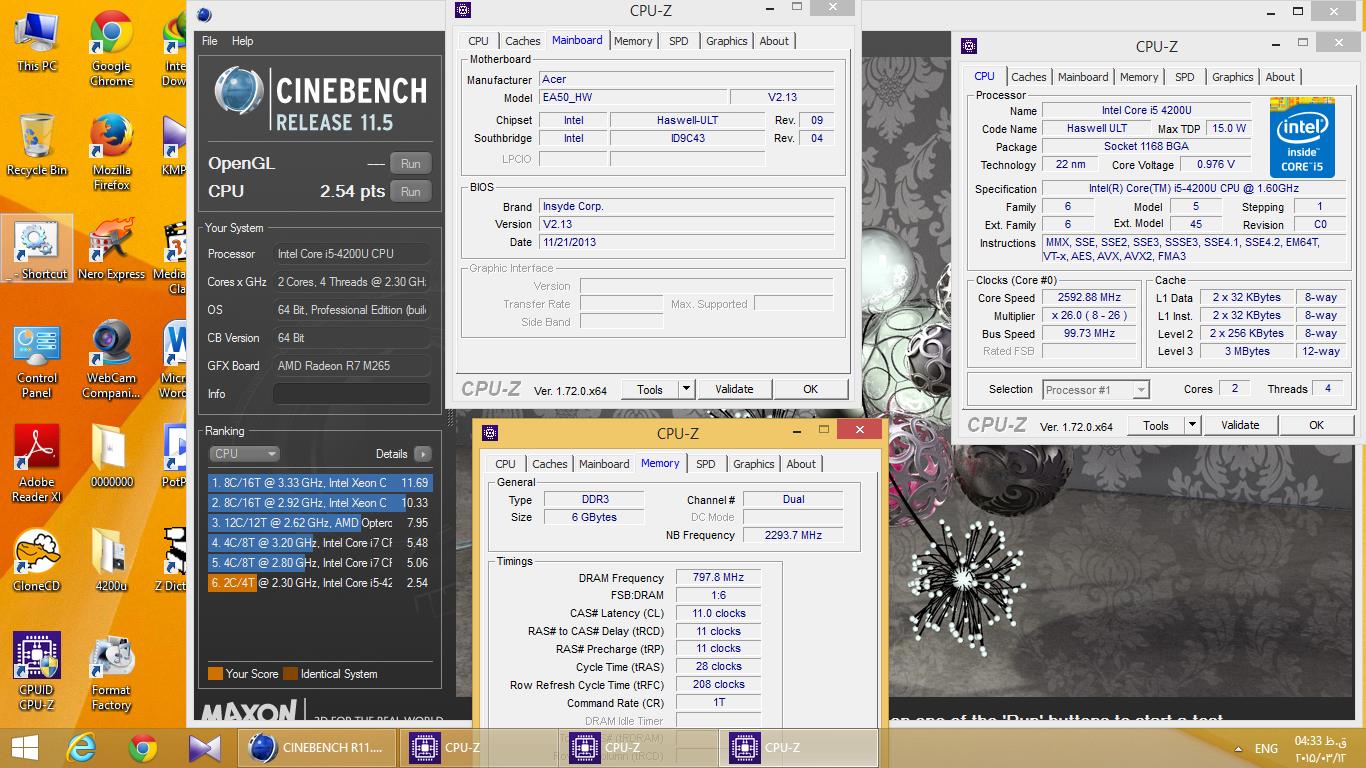The image size is (1366, 768).
Task: Select ranking entry 2C/4T @ 2.30 GHz
Action: (x=320, y=583)
